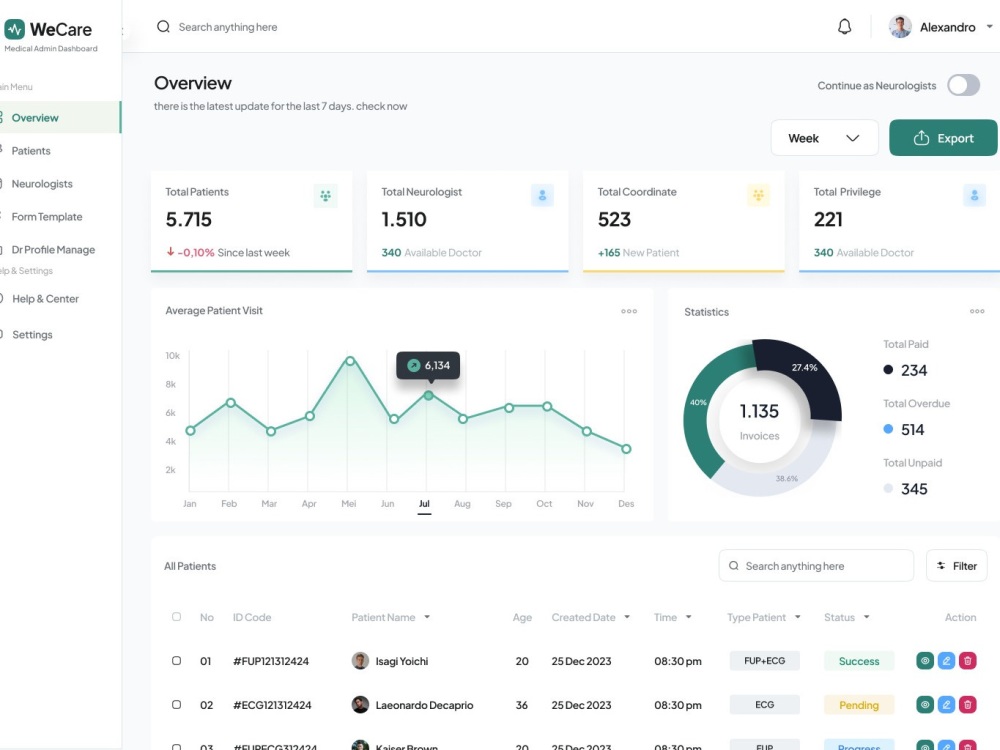Edit patient Laeonardo Decaprio record

946,705
